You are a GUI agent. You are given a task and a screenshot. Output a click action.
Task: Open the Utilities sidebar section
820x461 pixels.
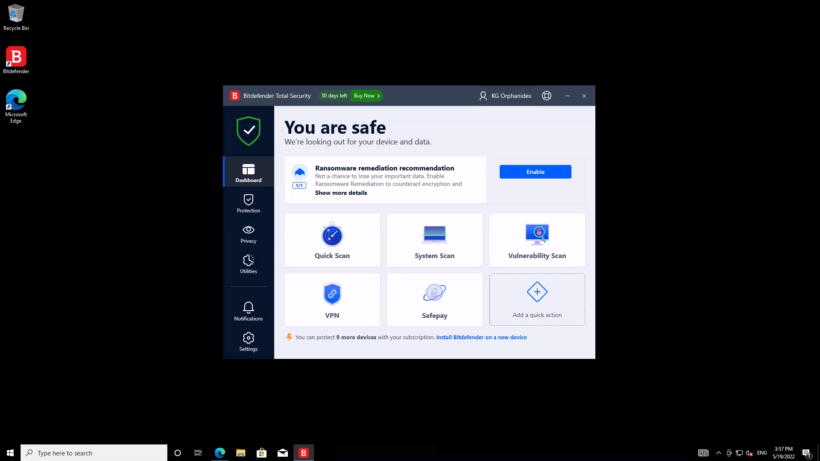(248, 263)
